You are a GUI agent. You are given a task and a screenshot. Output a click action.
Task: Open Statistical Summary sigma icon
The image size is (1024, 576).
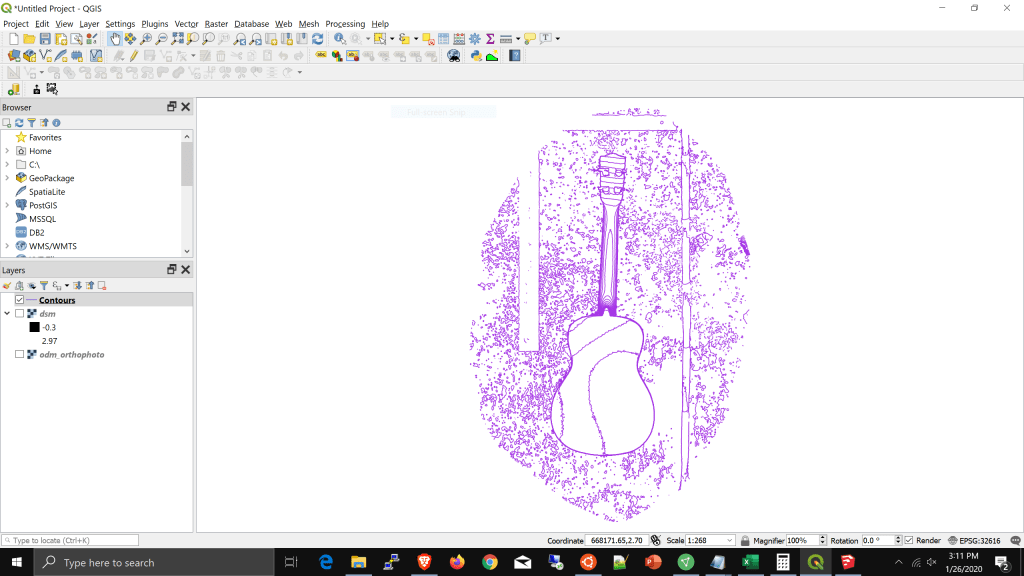490,39
